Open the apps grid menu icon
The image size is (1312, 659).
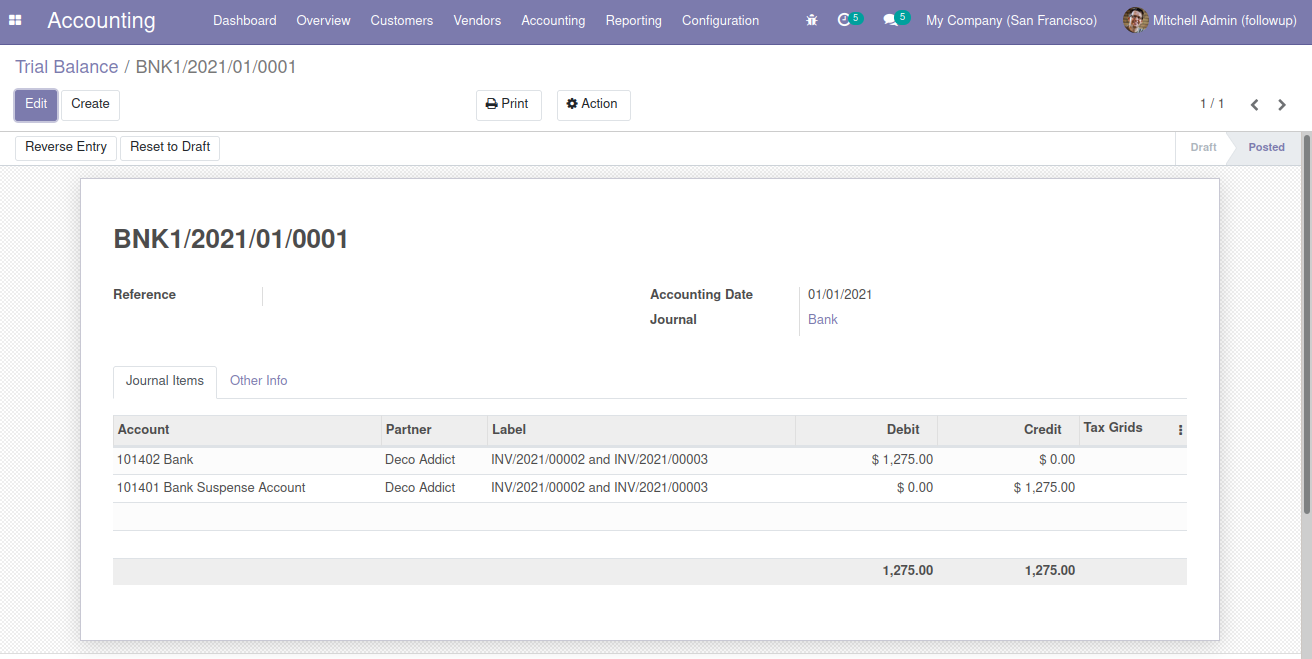(x=15, y=20)
